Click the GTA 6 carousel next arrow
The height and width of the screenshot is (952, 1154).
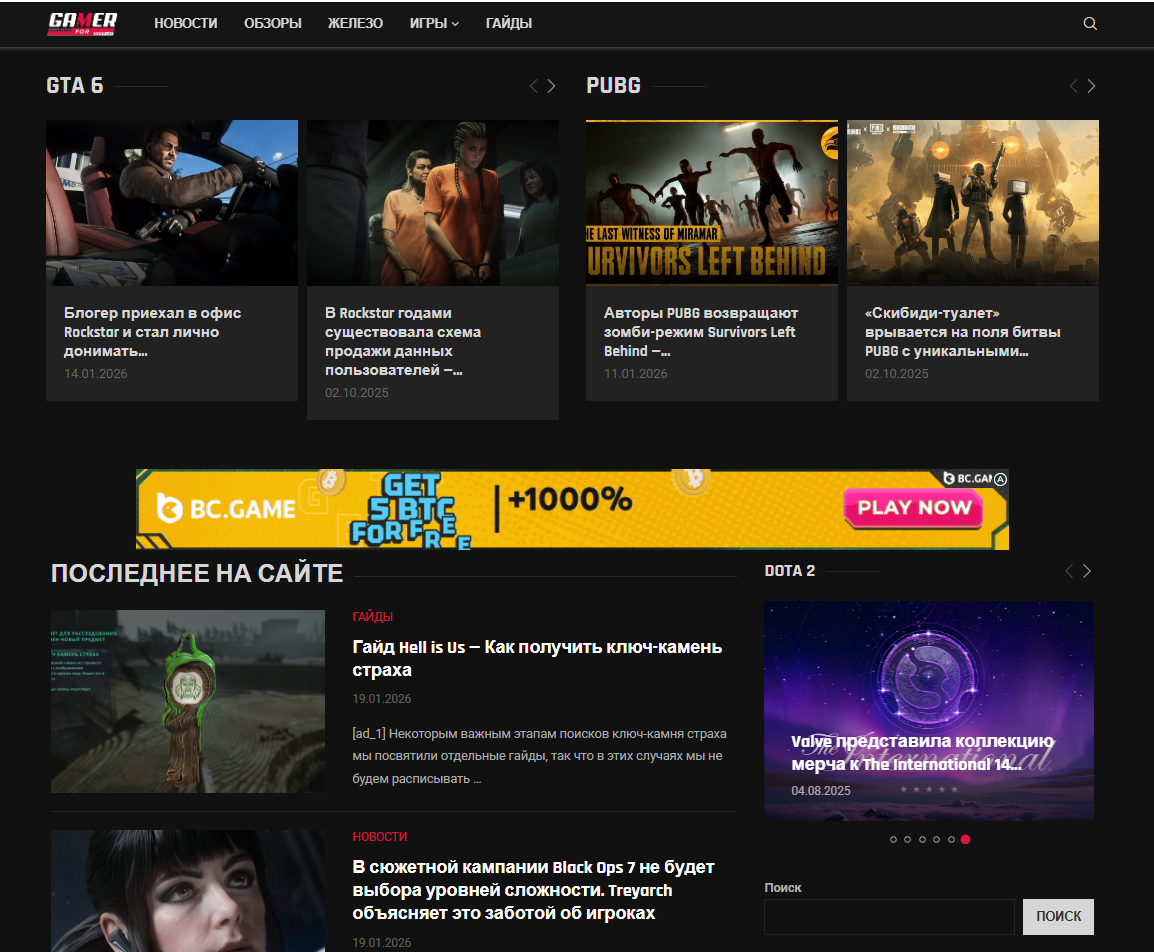551,86
